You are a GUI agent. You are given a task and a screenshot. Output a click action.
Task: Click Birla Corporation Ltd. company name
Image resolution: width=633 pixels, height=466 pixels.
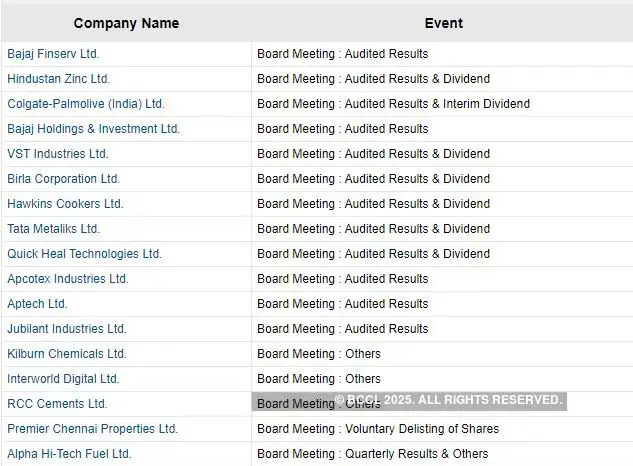63,179
